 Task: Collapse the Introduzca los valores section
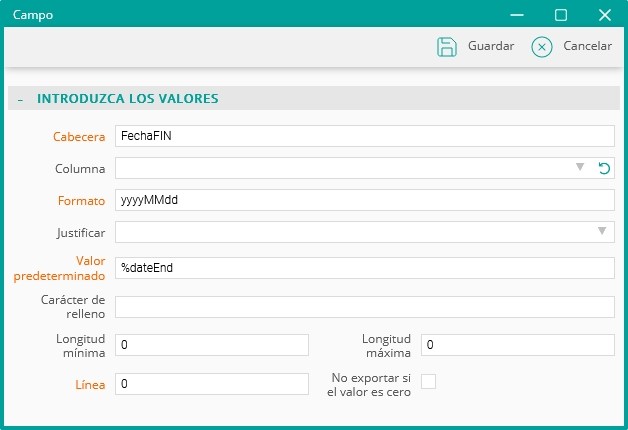tap(20, 99)
